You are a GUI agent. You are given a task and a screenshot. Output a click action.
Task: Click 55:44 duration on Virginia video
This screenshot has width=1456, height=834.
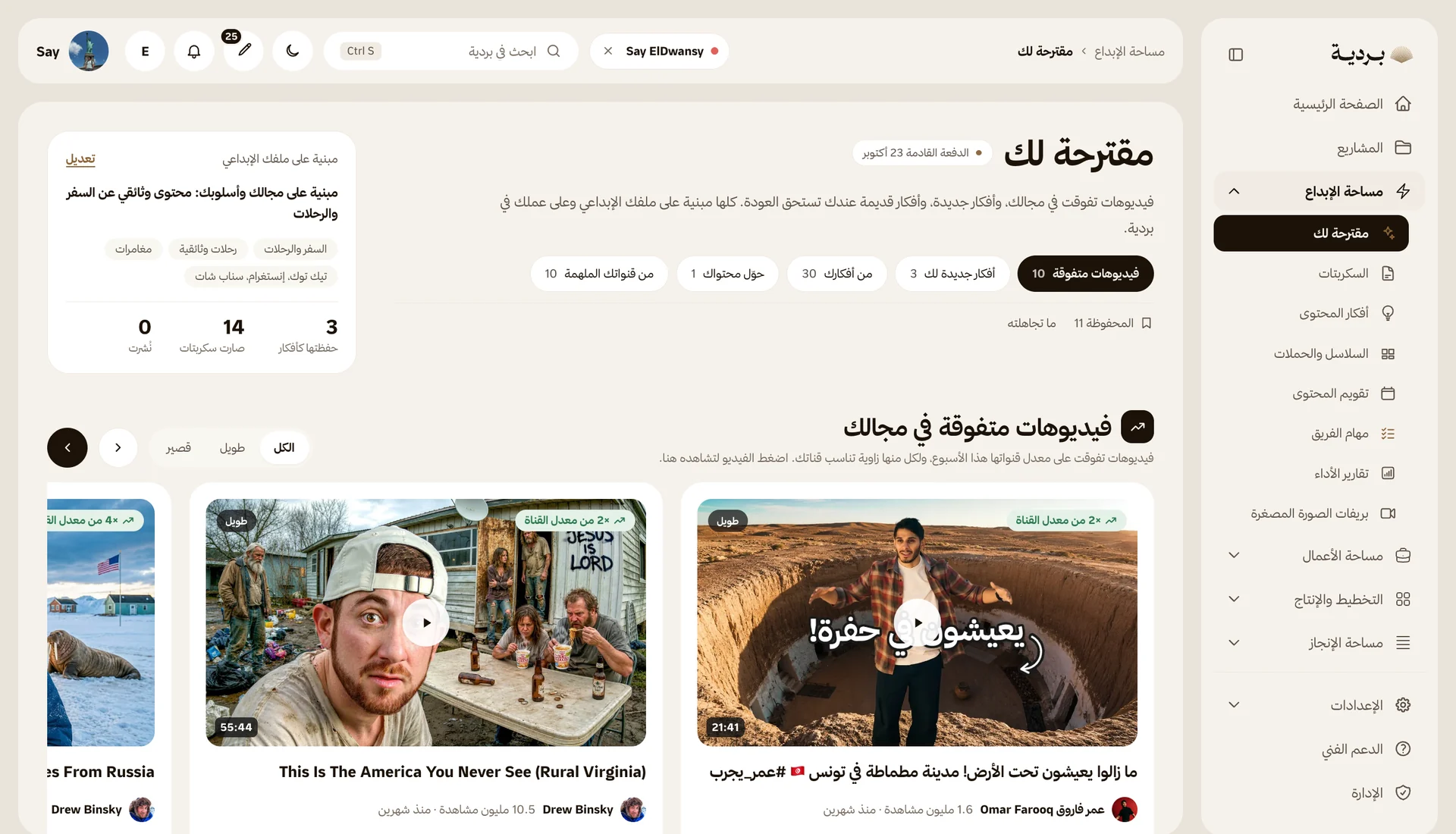(x=236, y=728)
